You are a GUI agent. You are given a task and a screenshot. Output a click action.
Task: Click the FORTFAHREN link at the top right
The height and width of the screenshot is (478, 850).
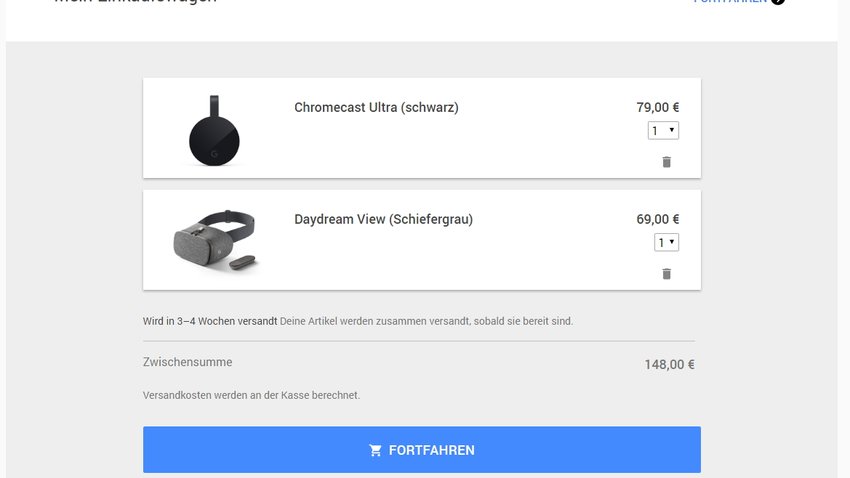point(730,1)
